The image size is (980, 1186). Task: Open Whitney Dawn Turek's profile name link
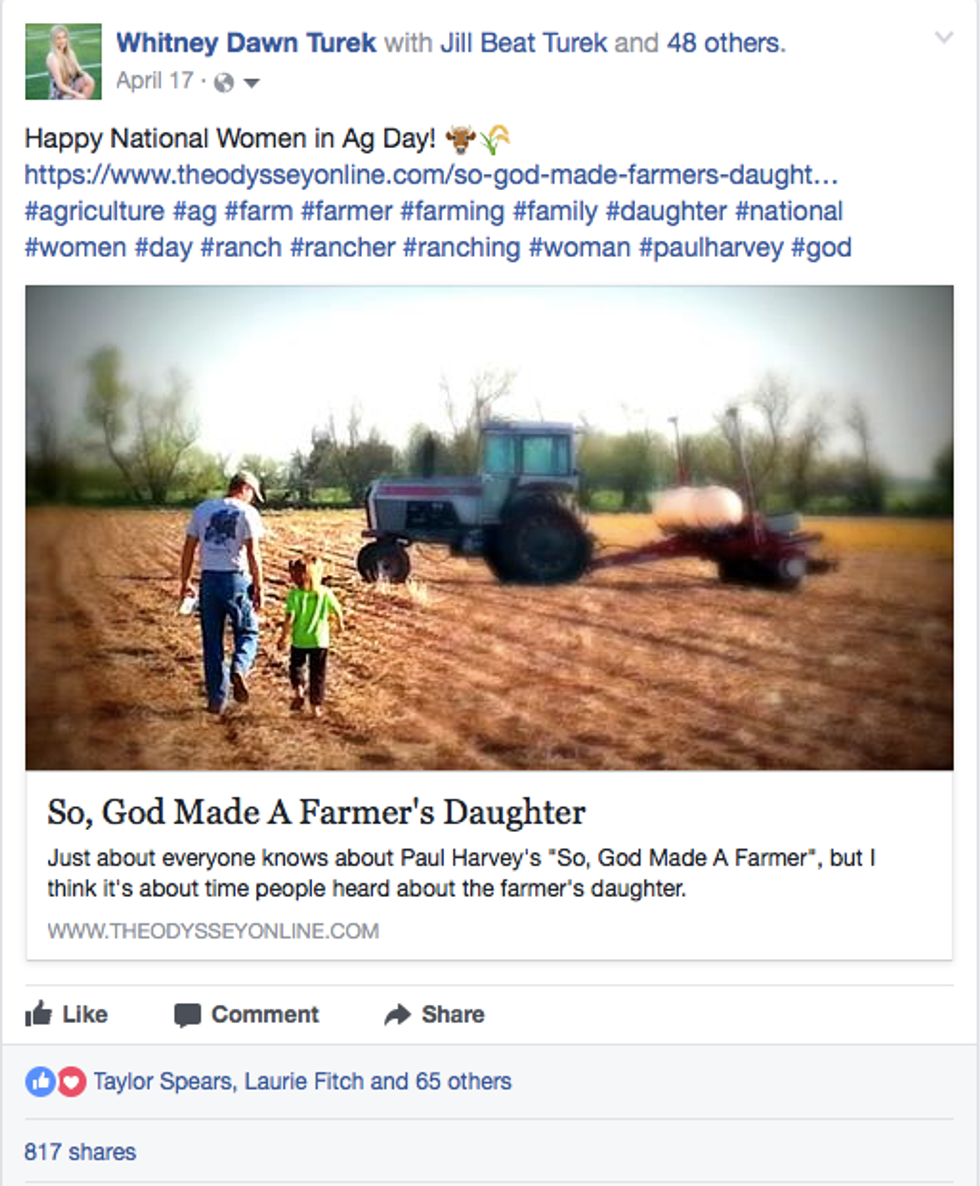246,43
